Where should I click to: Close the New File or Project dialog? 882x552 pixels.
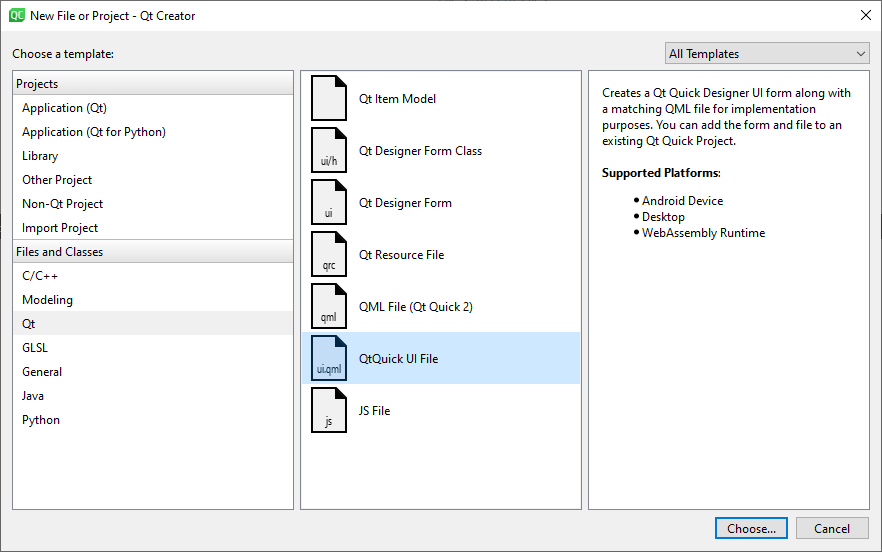click(x=866, y=15)
